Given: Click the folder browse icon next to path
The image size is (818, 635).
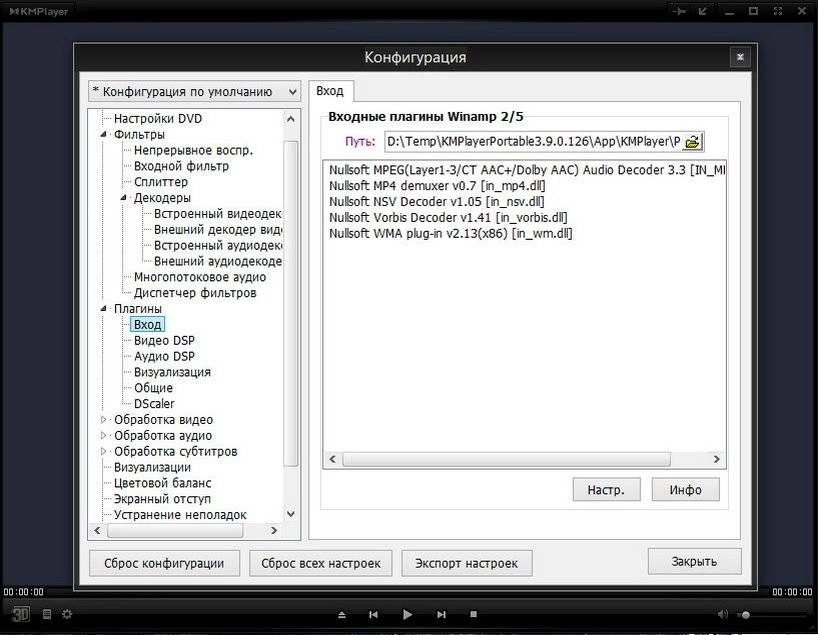Looking at the screenshot, I should 692,141.
